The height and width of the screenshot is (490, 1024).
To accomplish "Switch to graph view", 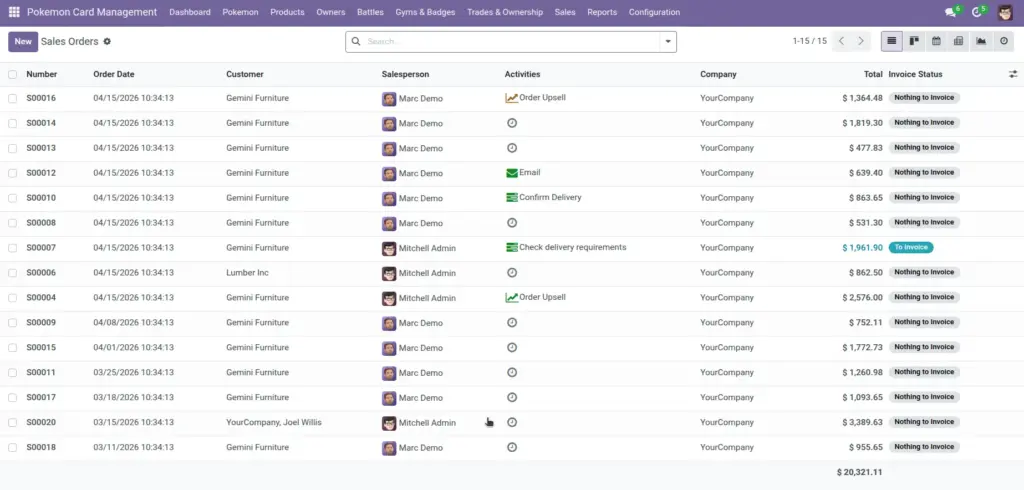I will [x=981, y=41].
